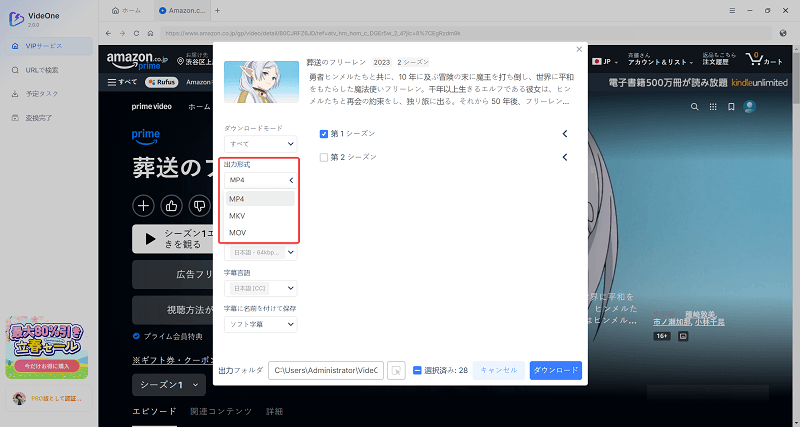The height and width of the screenshot is (427, 800).
Task: Click the 小林千晃 cast link
Action: pyautogui.click(x=709, y=322)
